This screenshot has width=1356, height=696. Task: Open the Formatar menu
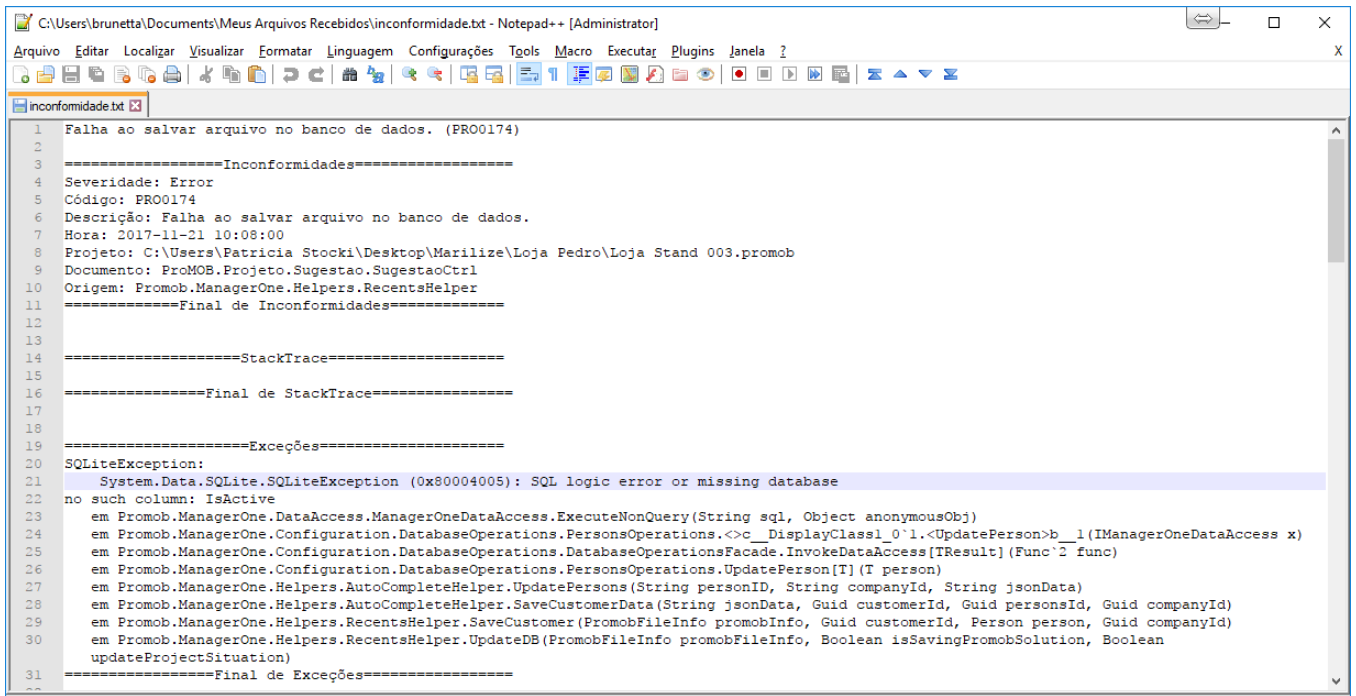click(x=285, y=51)
